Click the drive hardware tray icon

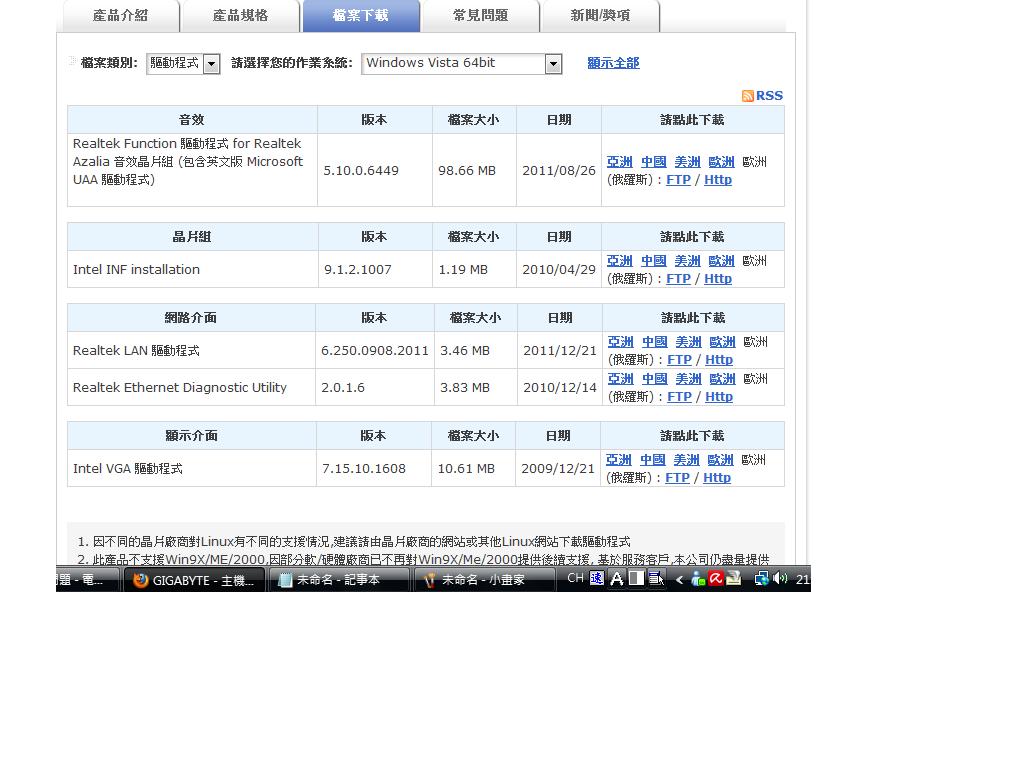[733, 579]
